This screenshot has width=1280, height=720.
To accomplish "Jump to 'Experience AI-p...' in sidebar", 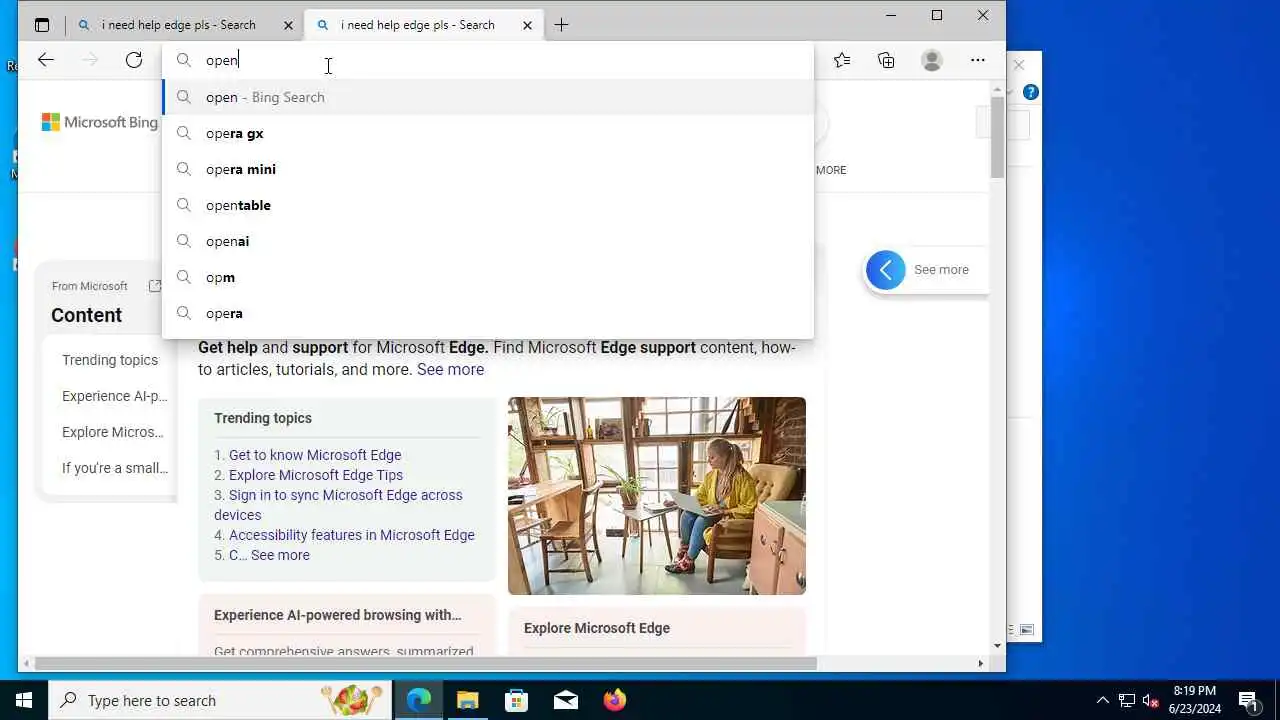I will tap(115, 396).
